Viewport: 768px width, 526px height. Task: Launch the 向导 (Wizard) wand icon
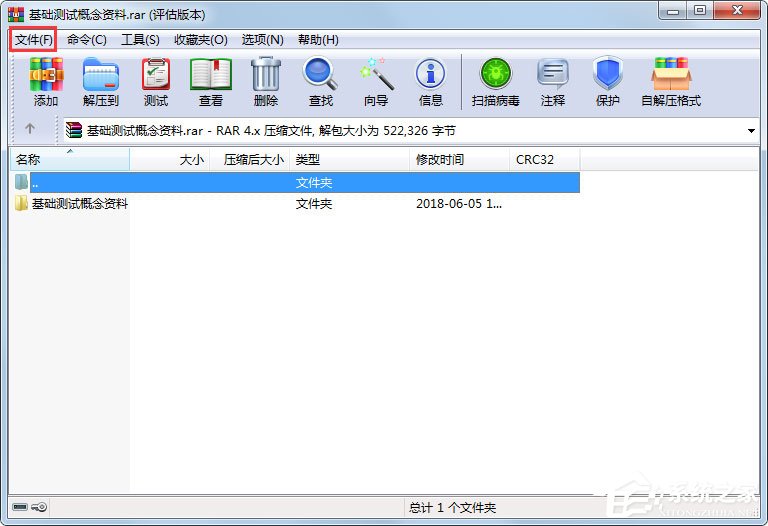coord(376,74)
